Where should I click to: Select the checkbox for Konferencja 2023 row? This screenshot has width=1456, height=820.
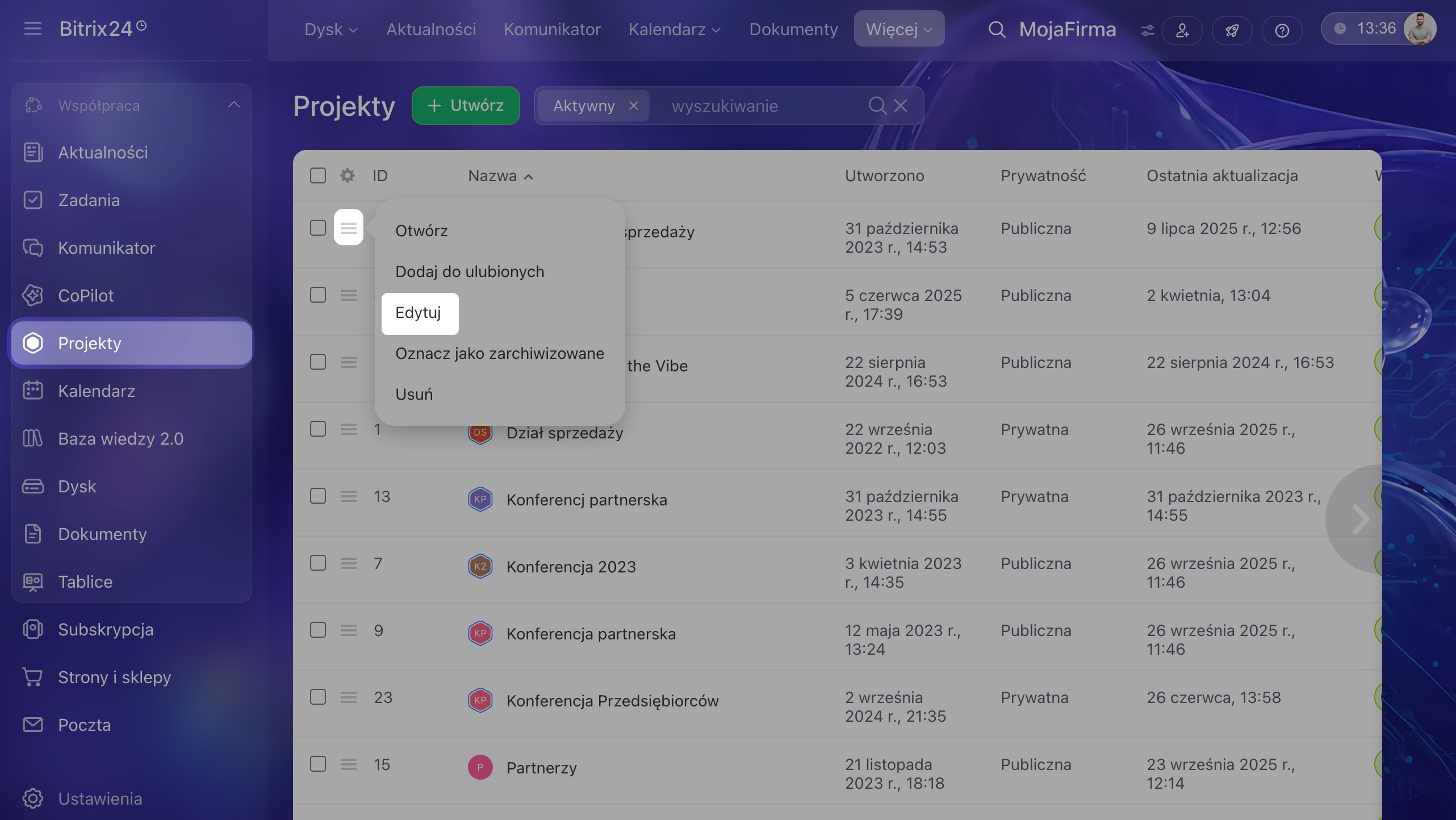(318, 563)
